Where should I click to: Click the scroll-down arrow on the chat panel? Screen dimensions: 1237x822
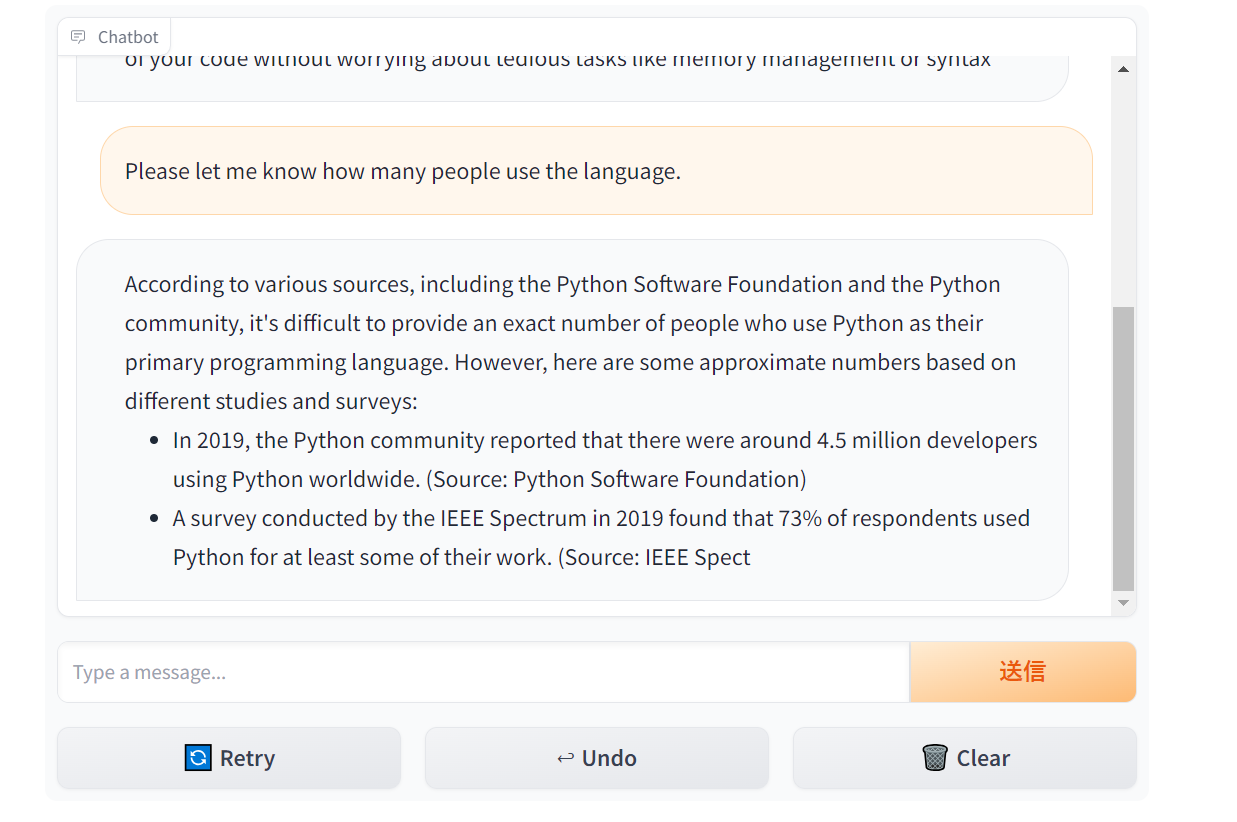1123,602
